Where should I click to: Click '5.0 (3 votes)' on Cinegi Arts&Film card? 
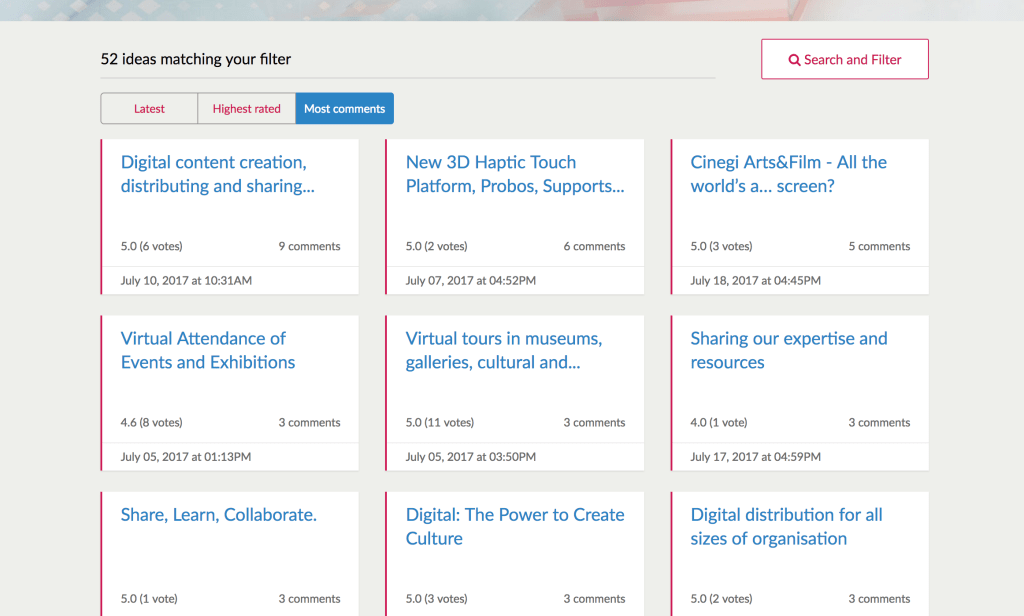721,246
